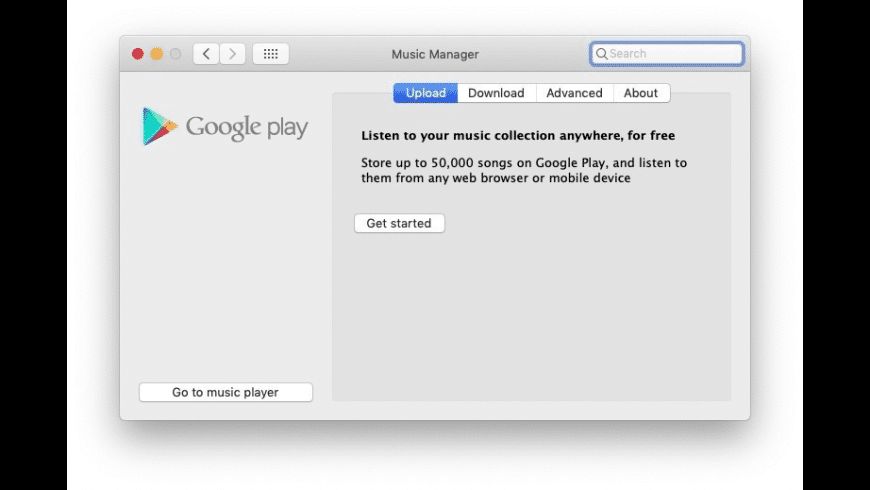Viewport: 870px width, 490px height.
Task: Click the Get started button
Action: [x=399, y=223]
